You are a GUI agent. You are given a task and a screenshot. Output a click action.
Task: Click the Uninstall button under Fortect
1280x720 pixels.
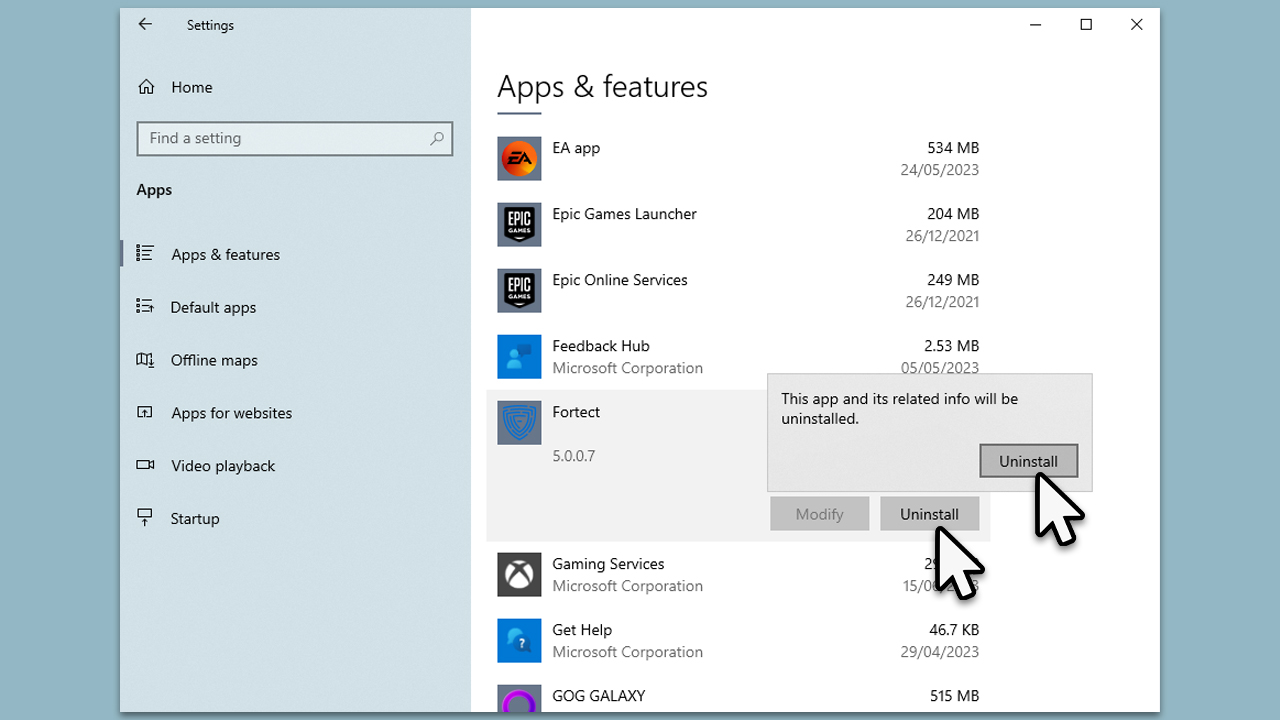coord(929,514)
